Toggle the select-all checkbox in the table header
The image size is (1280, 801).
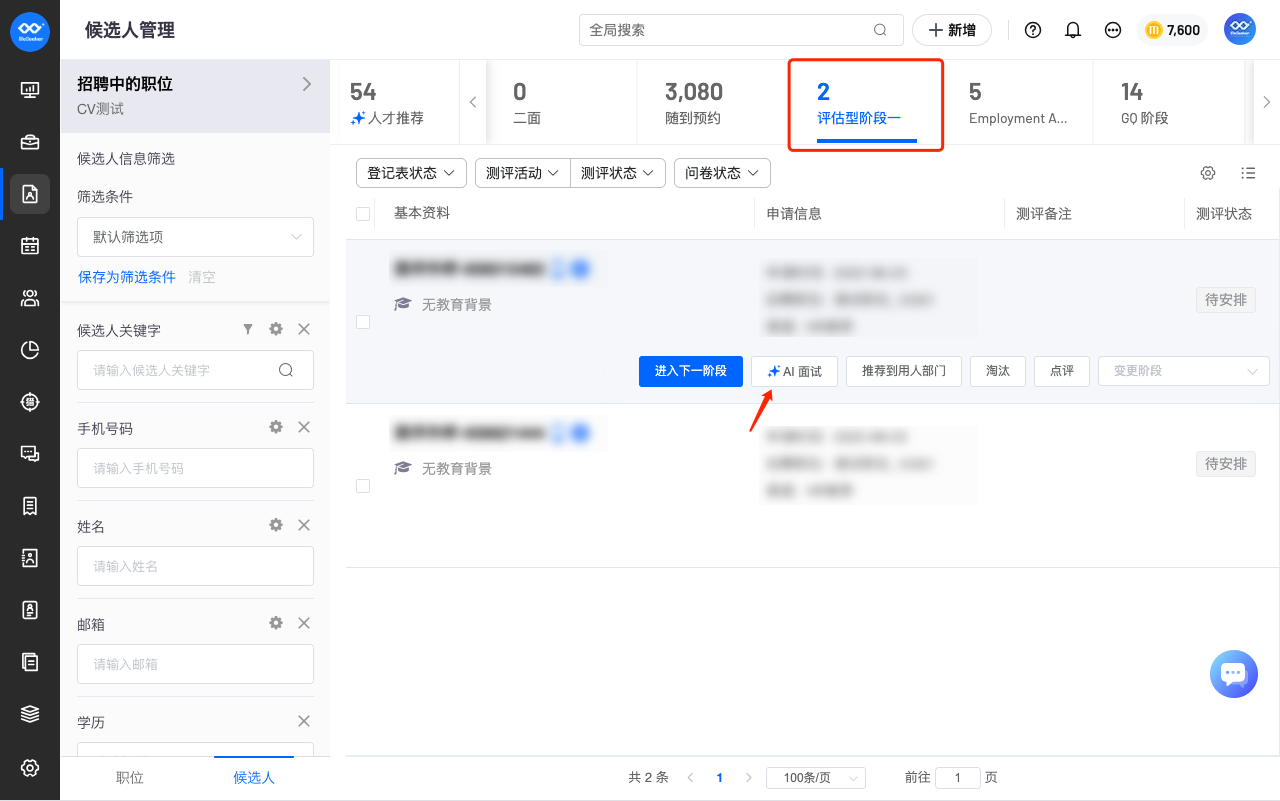(363, 214)
